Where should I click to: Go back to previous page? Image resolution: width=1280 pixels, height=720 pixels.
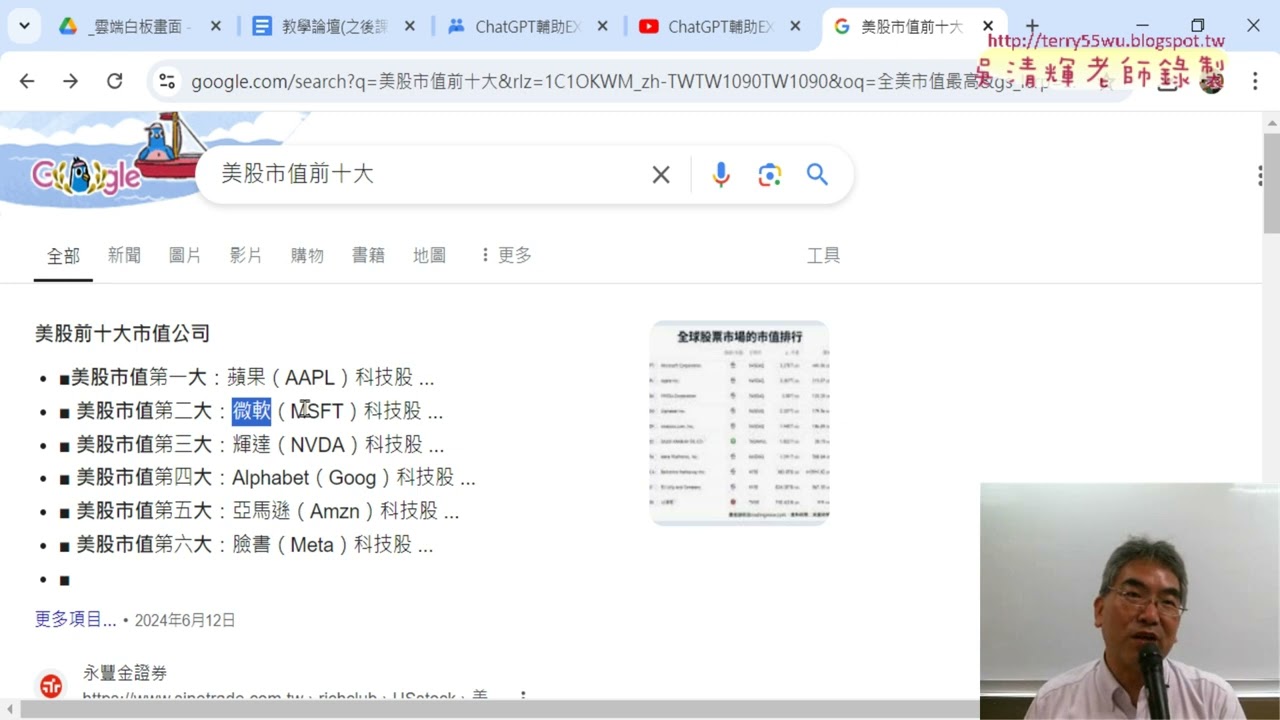point(27,81)
